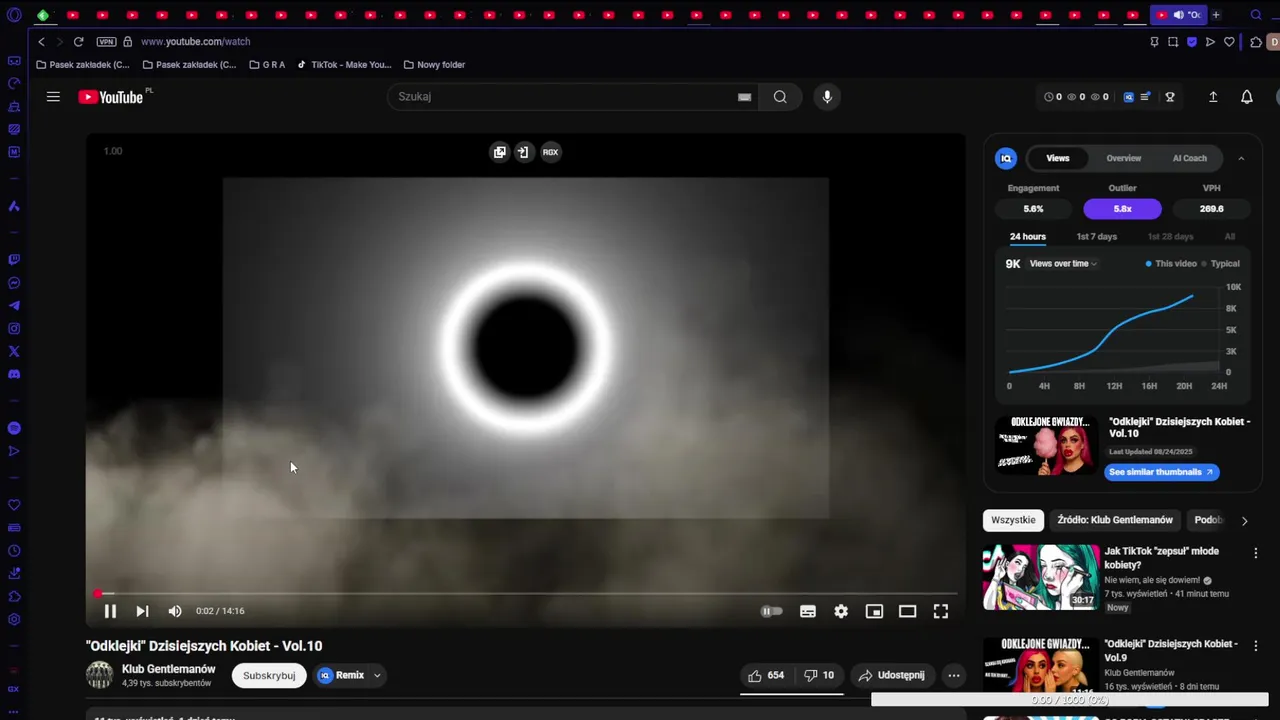The height and width of the screenshot is (720, 1280).
Task: Click the copy-frames icon above the video
Action: [x=499, y=152]
